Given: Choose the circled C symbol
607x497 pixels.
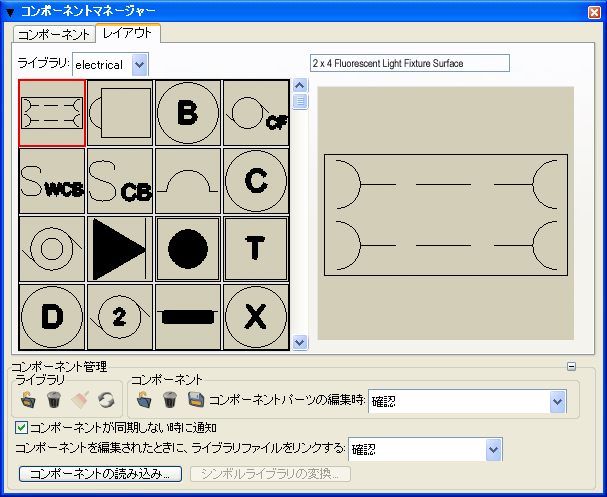Looking at the screenshot, I should (x=256, y=181).
